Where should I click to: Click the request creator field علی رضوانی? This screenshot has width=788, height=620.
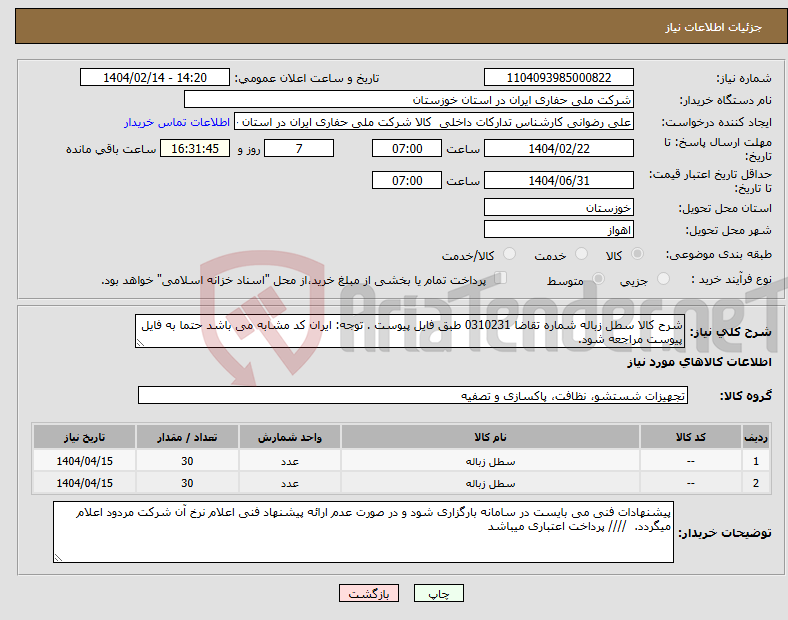pos(434,122)
